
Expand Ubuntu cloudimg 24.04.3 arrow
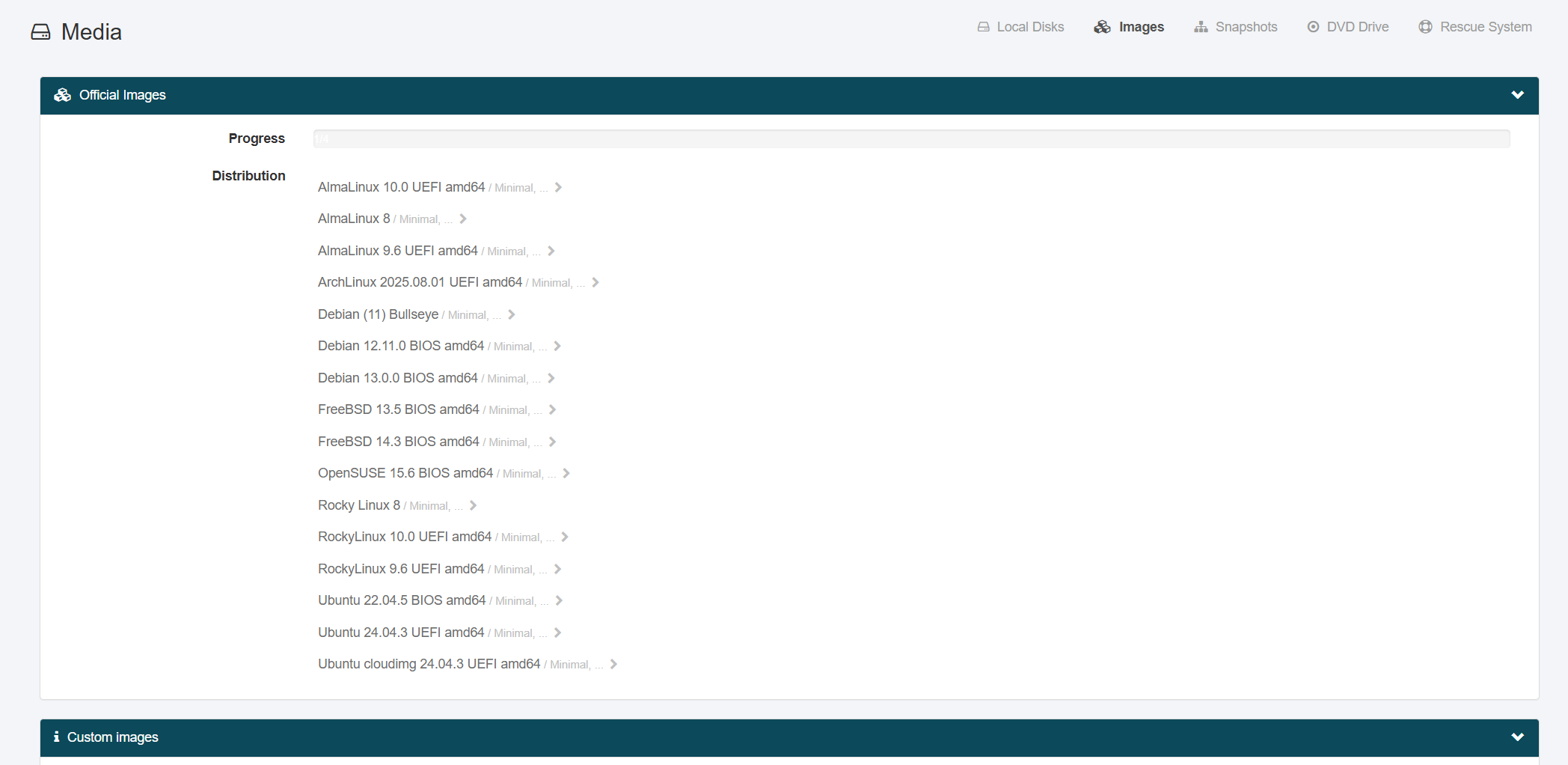tap(613, 664)
